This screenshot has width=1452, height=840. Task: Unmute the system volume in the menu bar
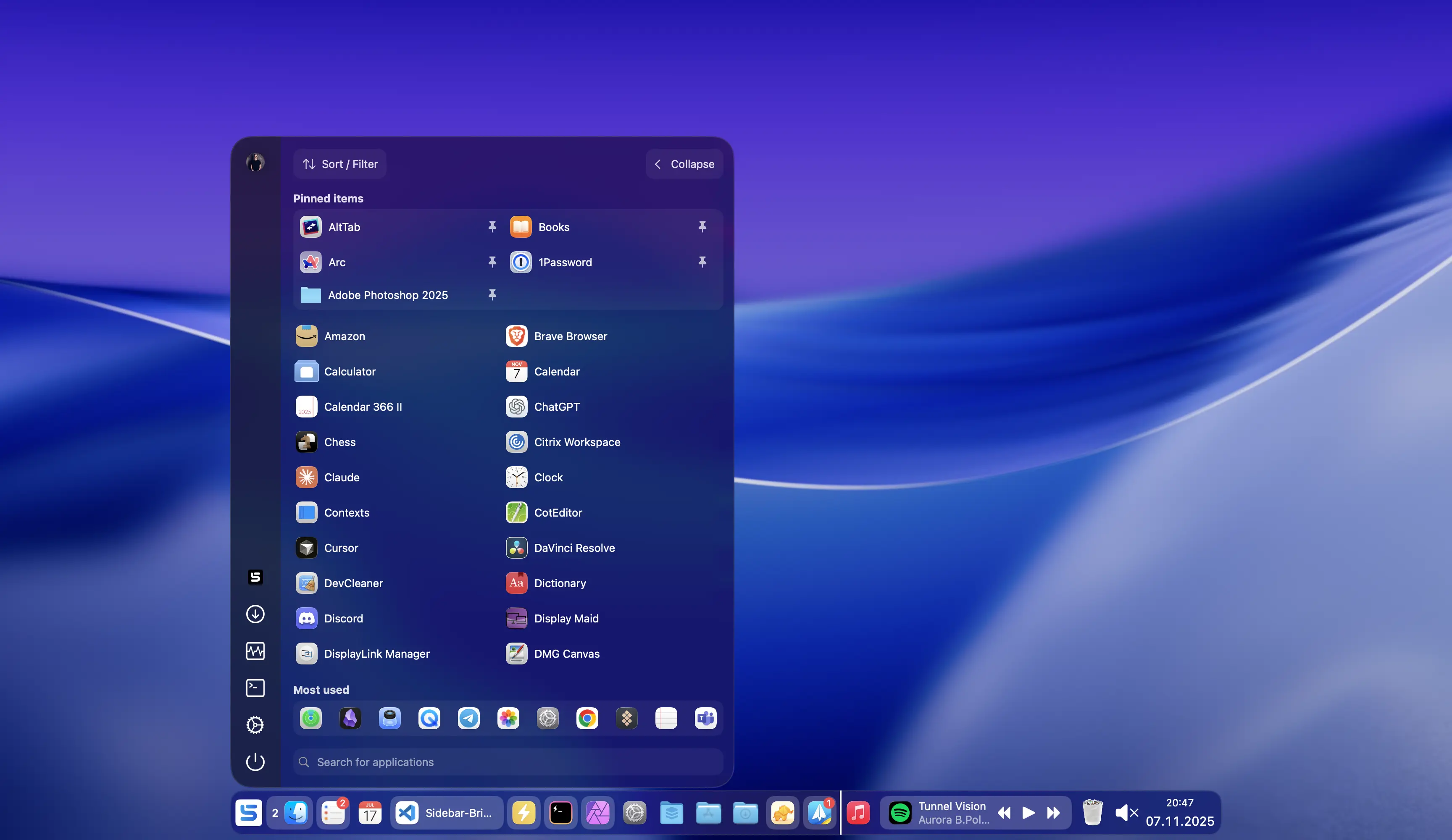click(1126, 813)
